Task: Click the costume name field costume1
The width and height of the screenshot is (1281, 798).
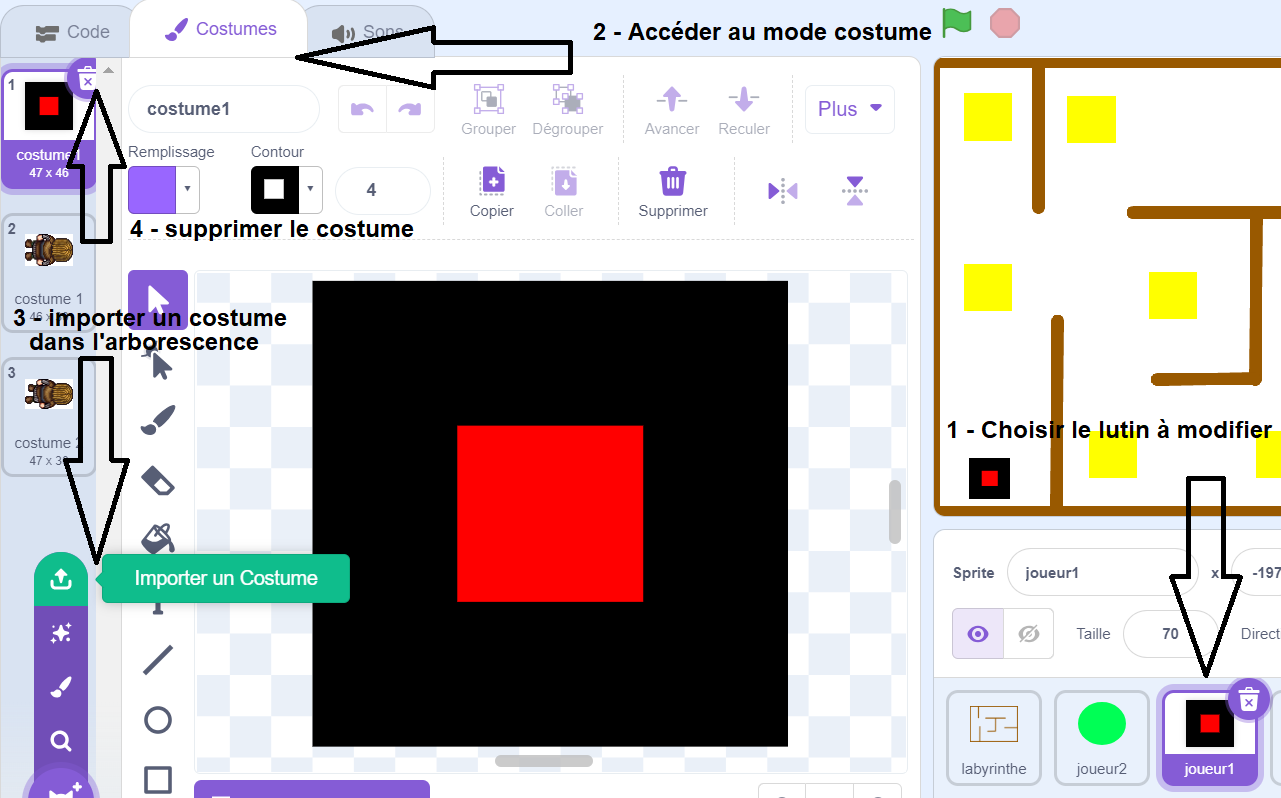Action: (223, 109)
